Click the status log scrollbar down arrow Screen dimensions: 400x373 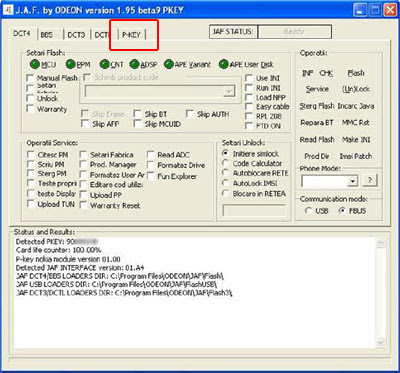coord(380,343)
